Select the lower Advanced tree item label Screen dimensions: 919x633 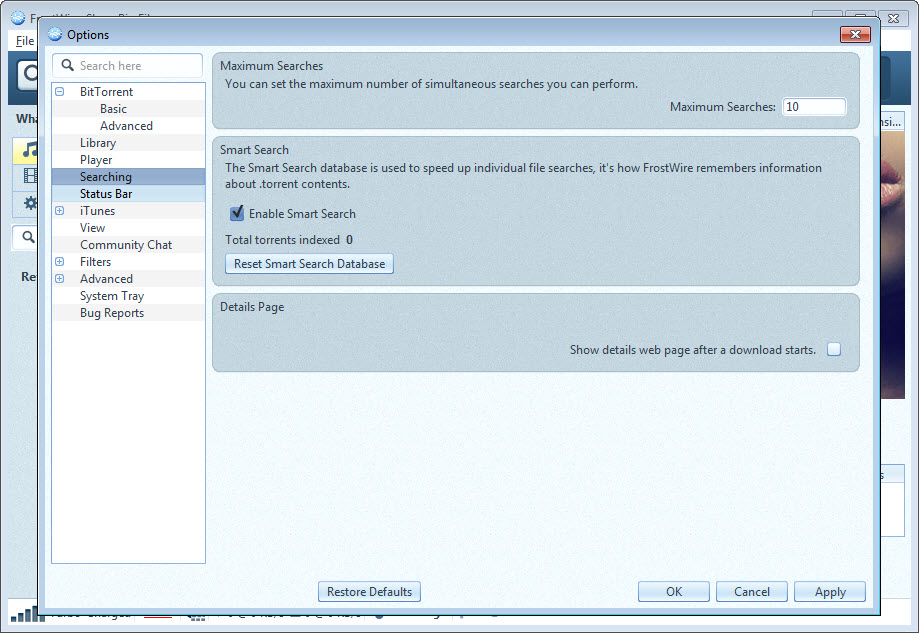[106, 278]
